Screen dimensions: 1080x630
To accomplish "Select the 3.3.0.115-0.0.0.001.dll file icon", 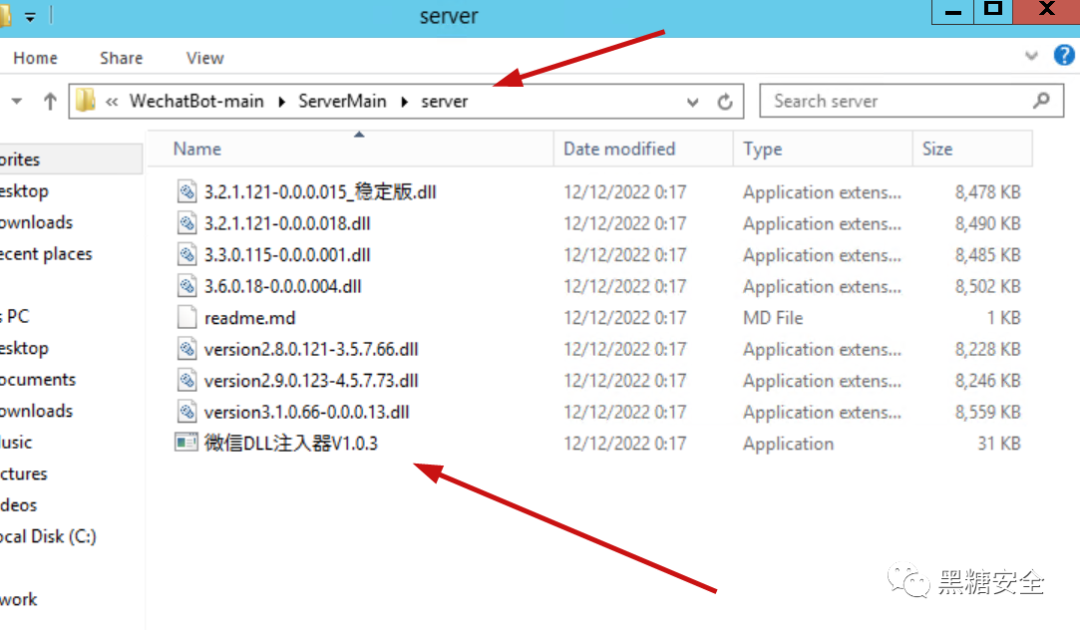I will pos(187,255).
